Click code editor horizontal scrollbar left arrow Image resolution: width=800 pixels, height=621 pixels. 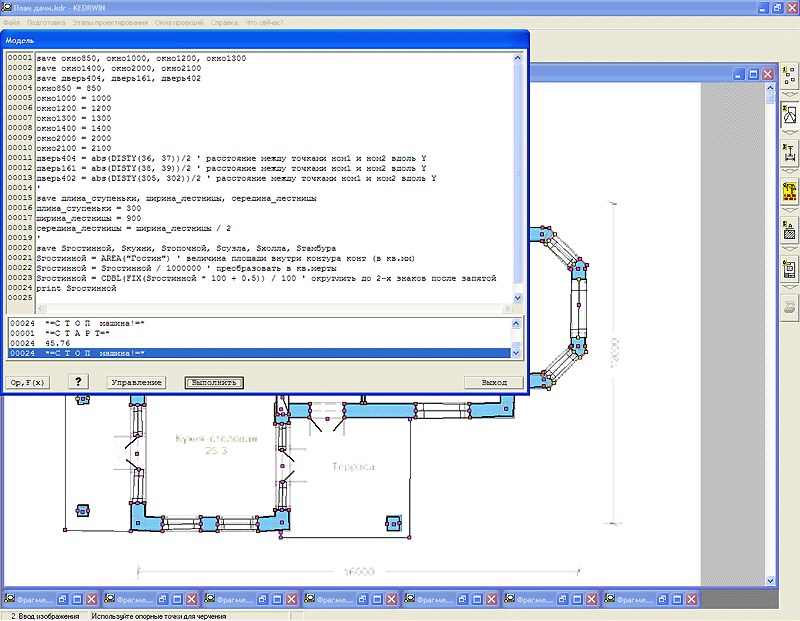[41, 308]
